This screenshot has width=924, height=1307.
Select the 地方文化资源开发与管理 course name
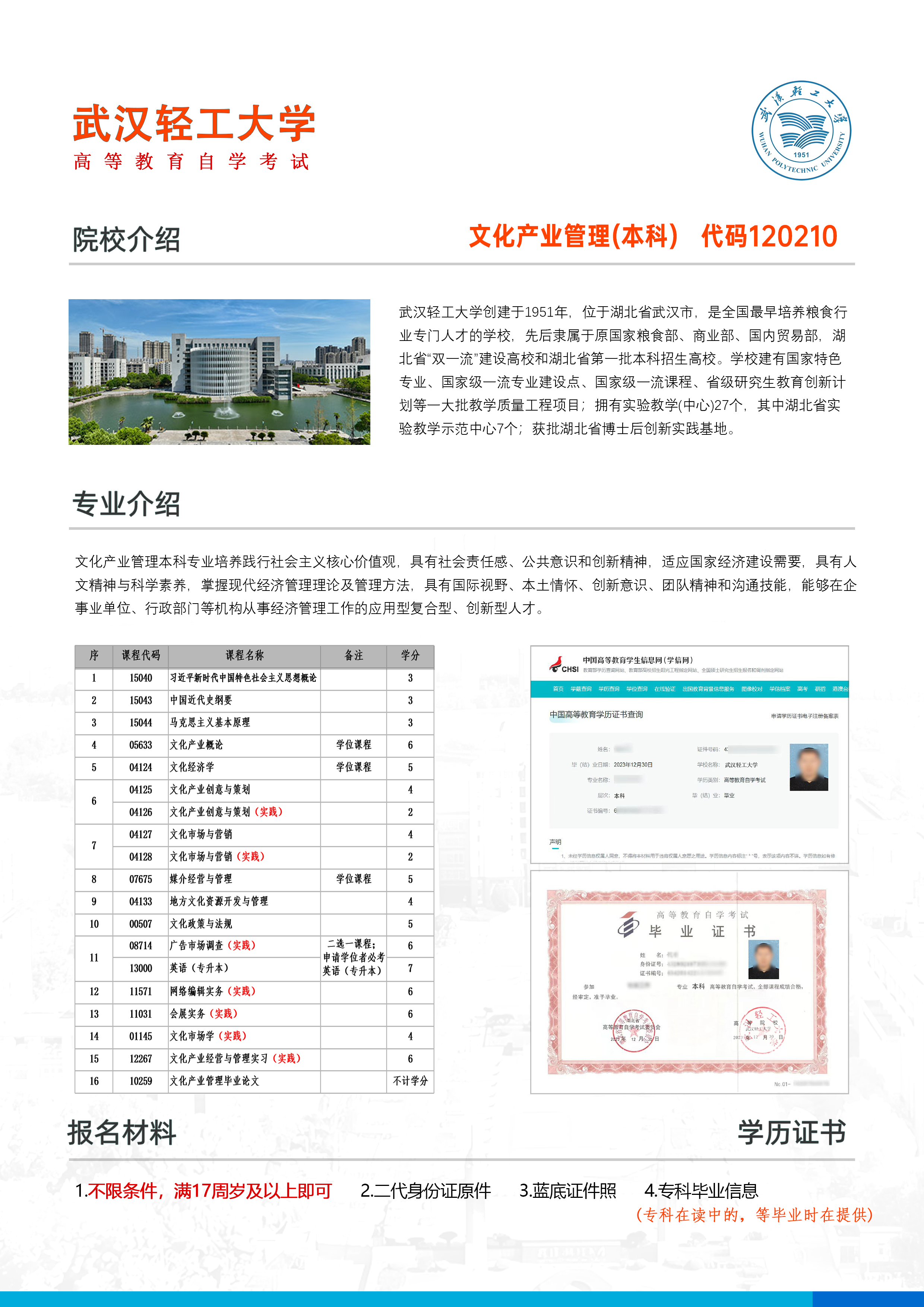(219, 901)
